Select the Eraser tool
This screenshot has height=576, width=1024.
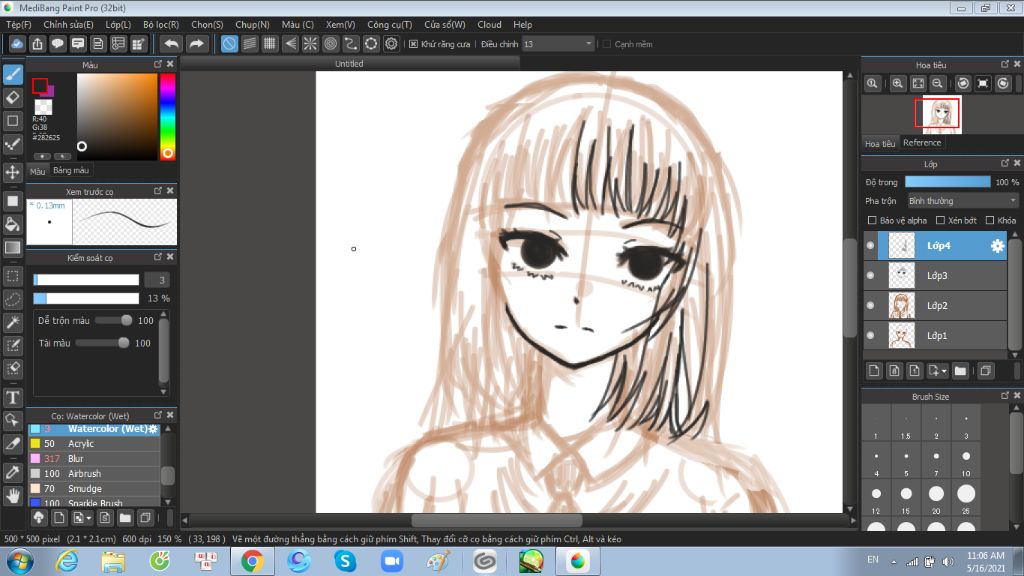pos(12,97)
